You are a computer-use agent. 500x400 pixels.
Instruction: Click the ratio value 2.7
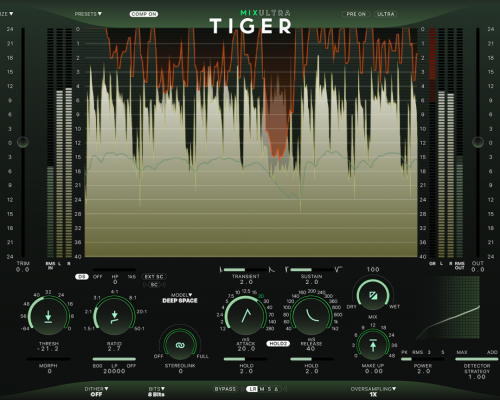coord(114,349)
